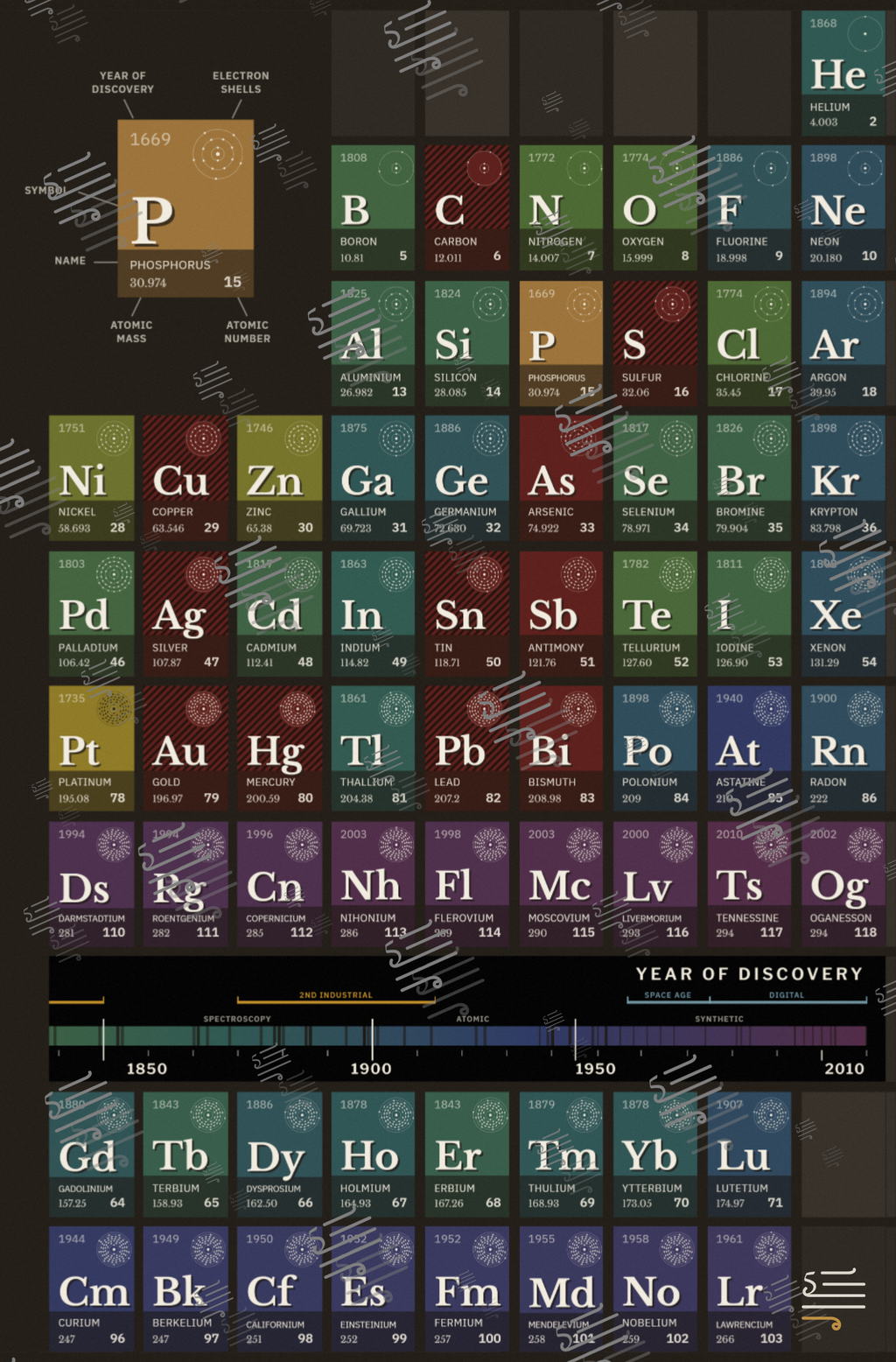The width and height of the screenshot is (896, 1362).
Task: Open the Argon element tile
Action: [x=843, y=343]
